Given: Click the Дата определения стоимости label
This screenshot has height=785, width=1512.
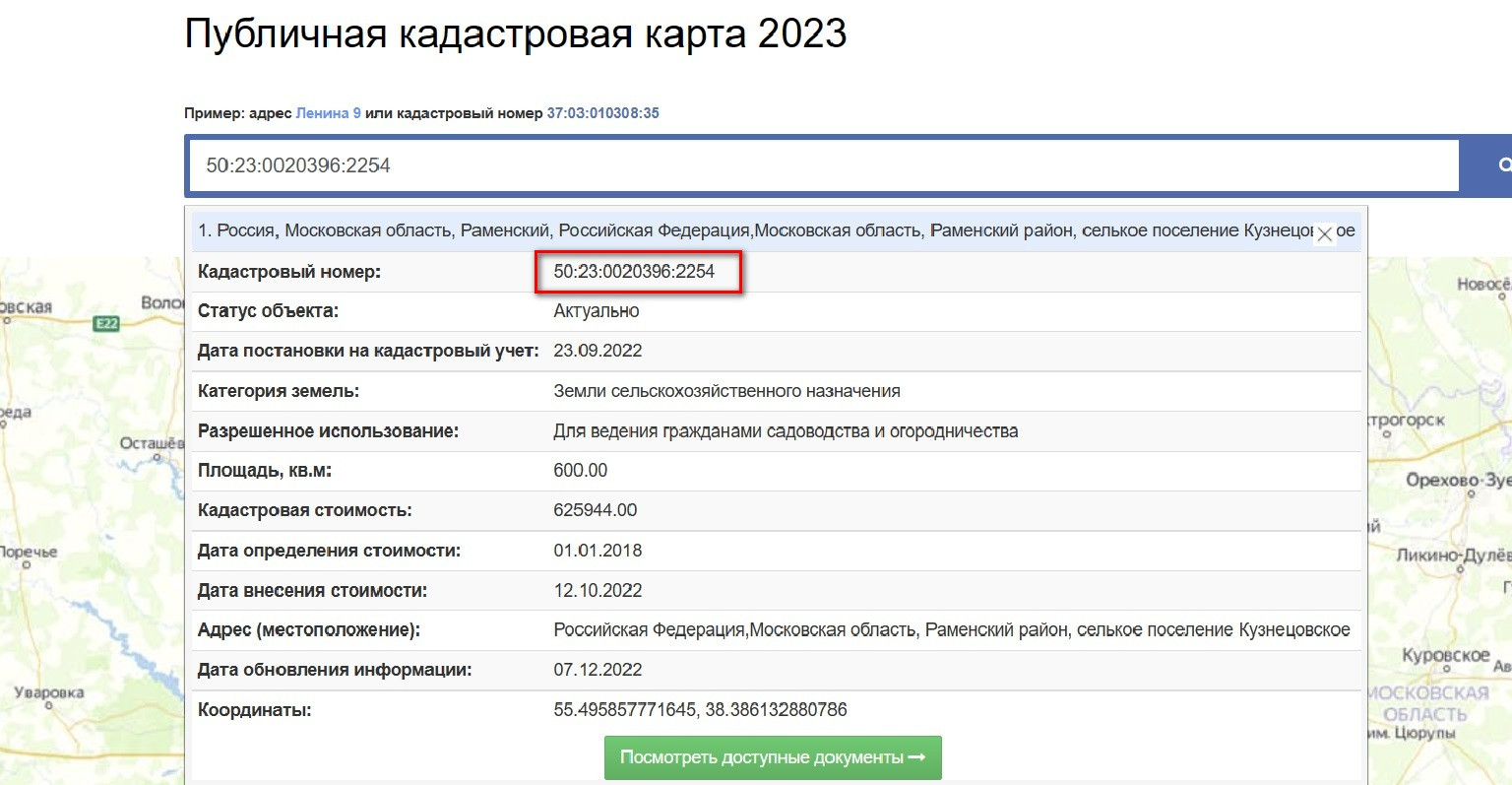Looking at the screenshot, I should (329, 551).
